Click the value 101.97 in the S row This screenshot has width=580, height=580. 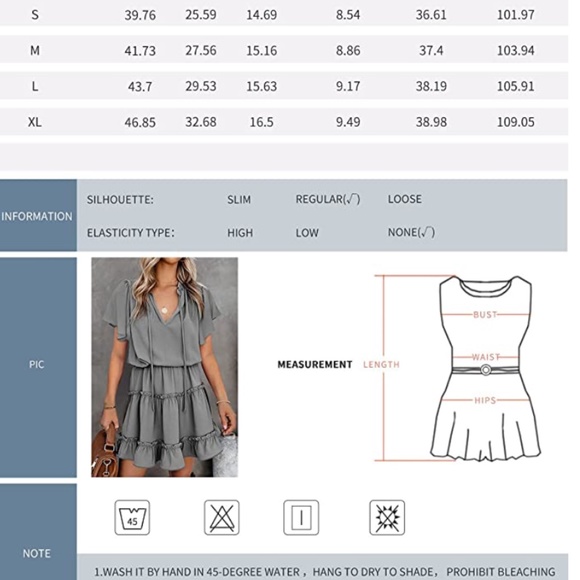(x=516, y=15)
